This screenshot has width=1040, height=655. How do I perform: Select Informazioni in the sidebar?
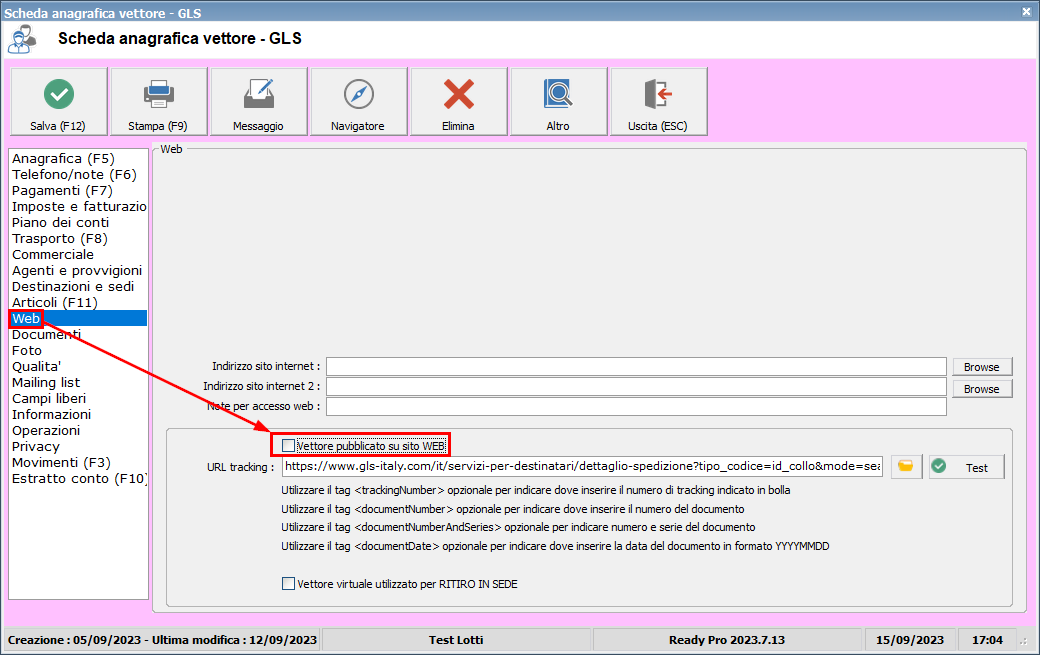pyautogui.click(x=78, y=414)
